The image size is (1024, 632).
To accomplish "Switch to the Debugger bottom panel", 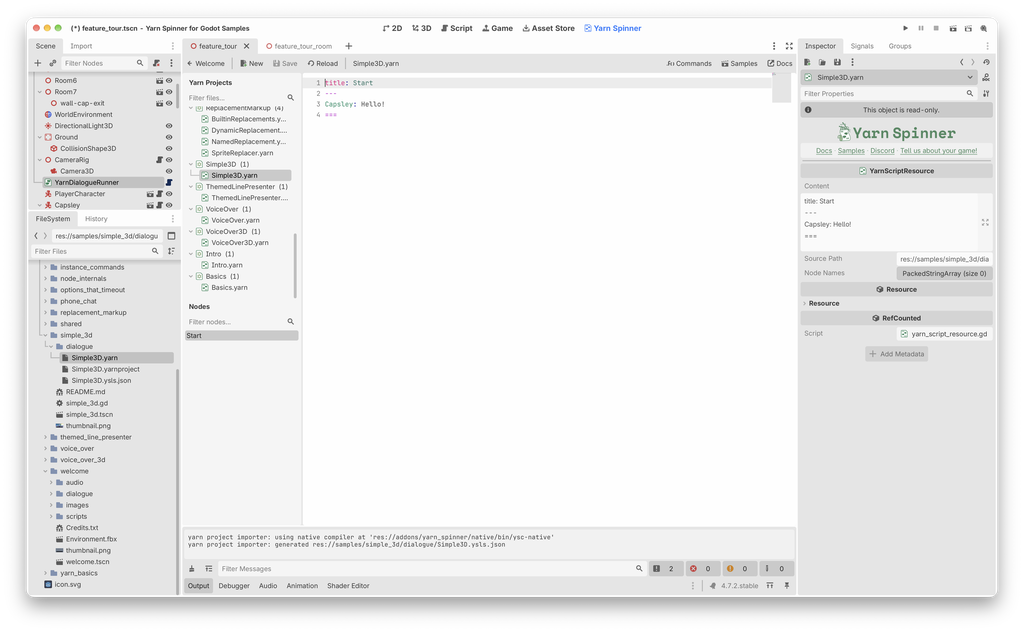I will click(x=234, y=586).
